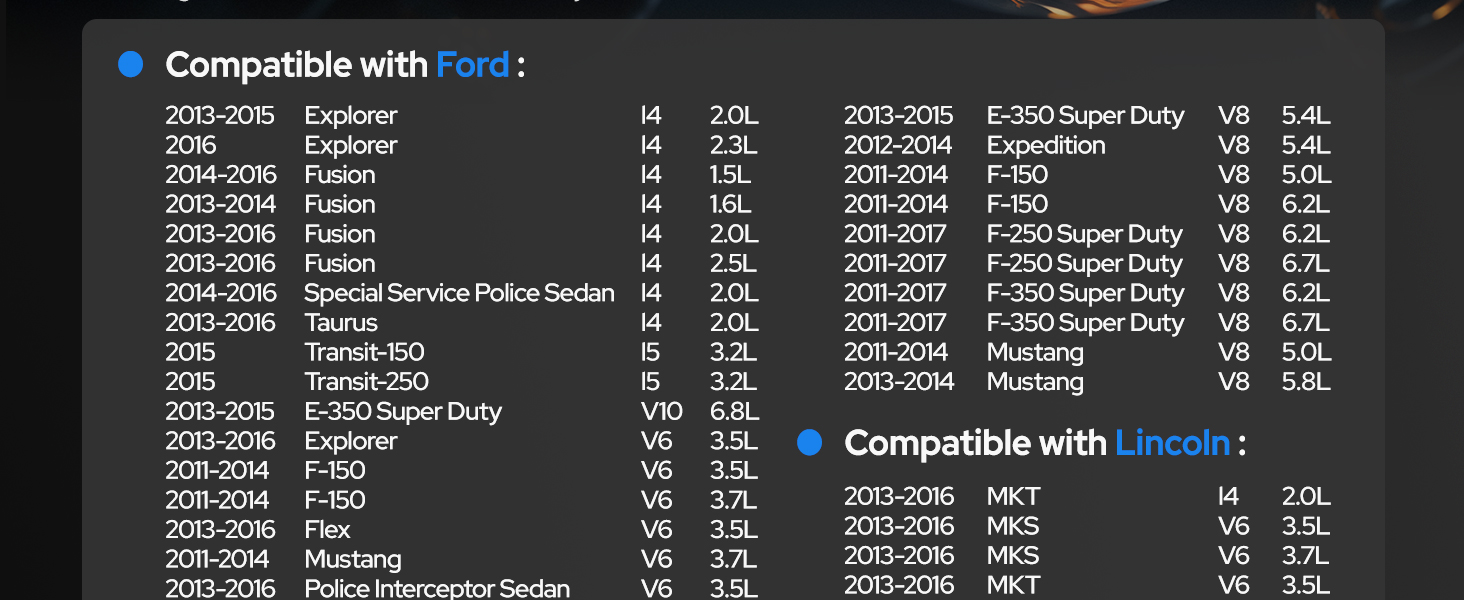Select the Lincoln MKS V6 3.7L row
This screenshot has width=1464, height=600.
pos(1087,555)
